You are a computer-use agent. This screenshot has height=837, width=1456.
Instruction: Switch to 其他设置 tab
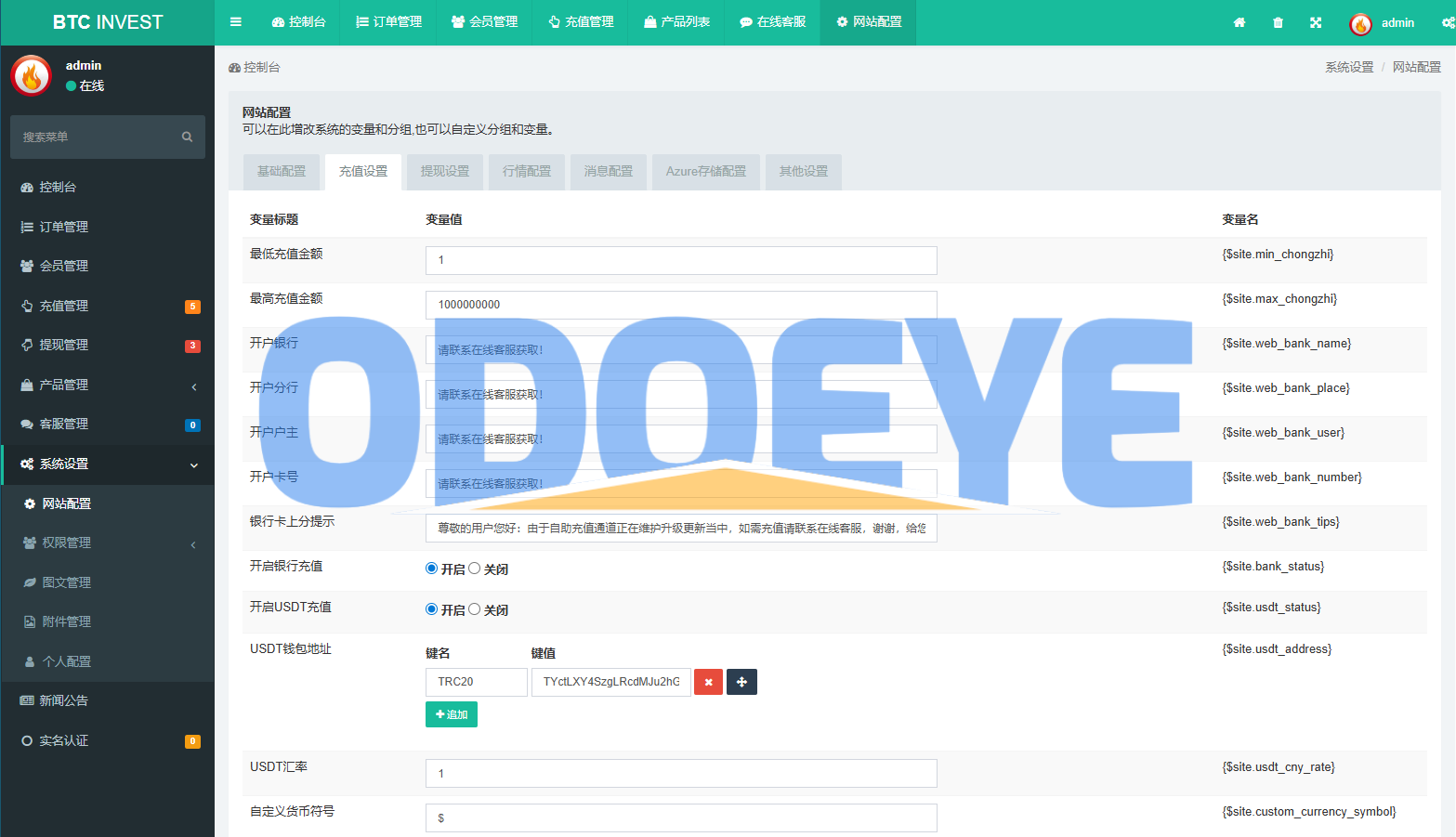pos(804,172)
